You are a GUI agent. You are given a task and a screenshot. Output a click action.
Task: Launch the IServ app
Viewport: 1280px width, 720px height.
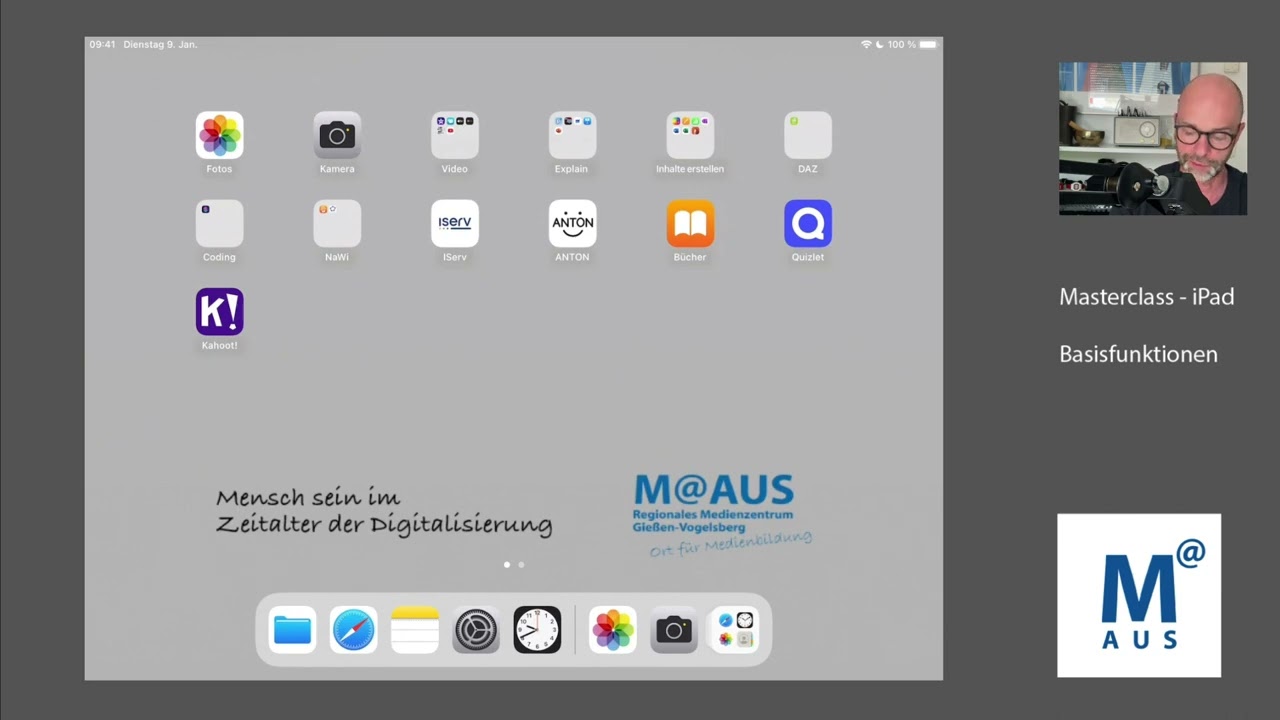click(454, 223)
